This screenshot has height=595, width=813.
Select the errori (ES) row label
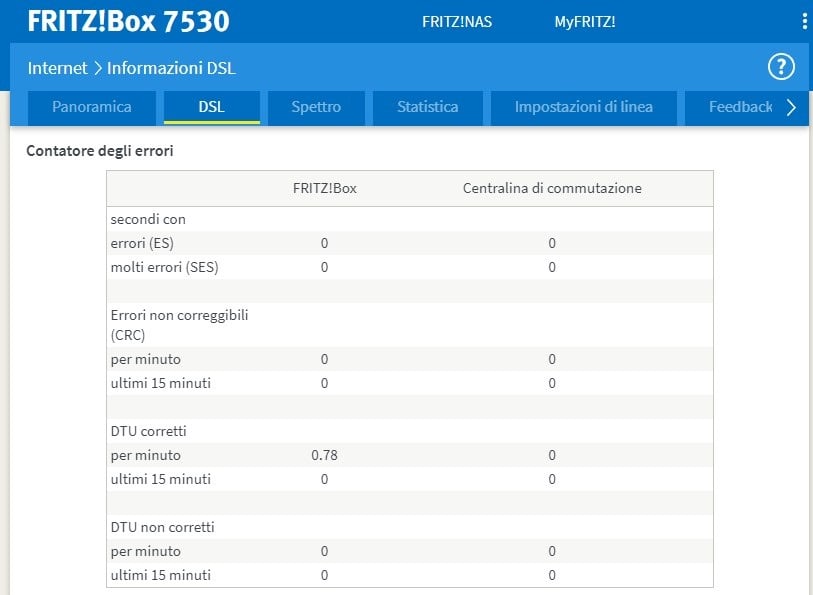point(142,243)
